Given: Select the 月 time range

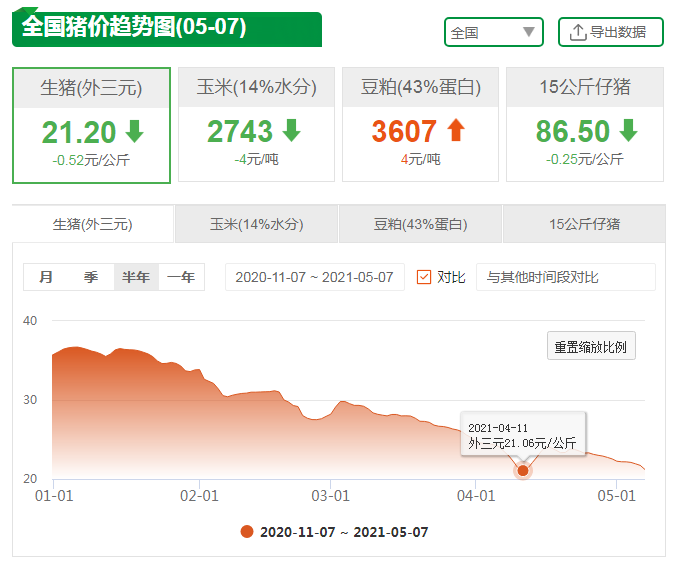Looking at the screenshot, I should click(46, 277).
